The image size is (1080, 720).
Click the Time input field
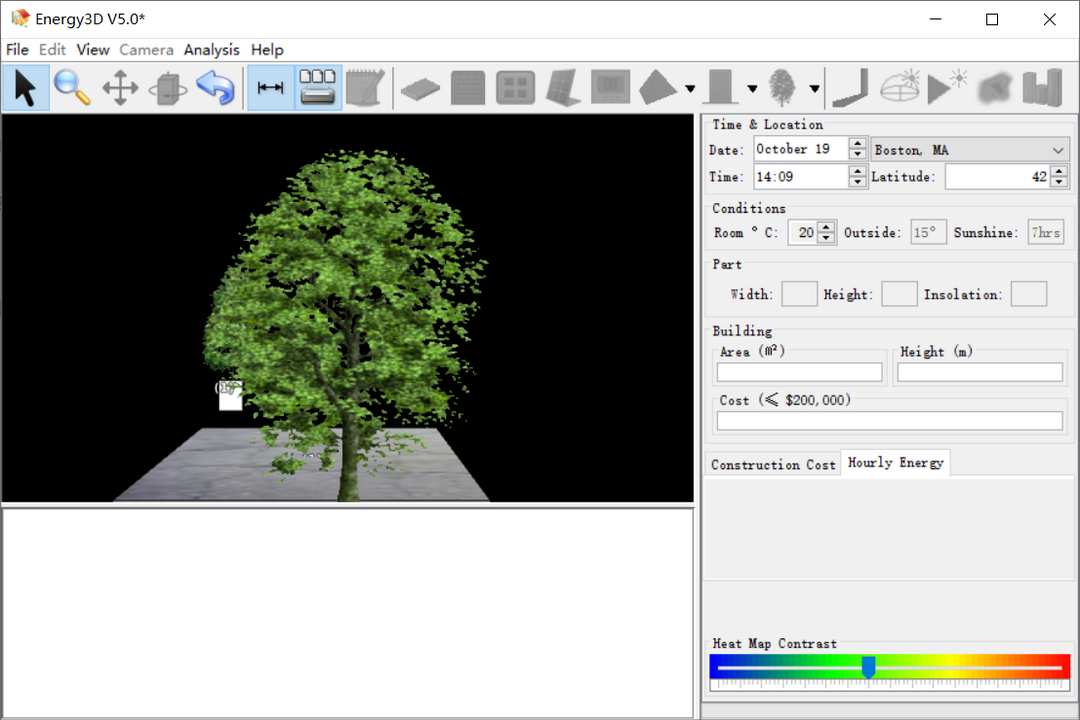tap(800, 177)
